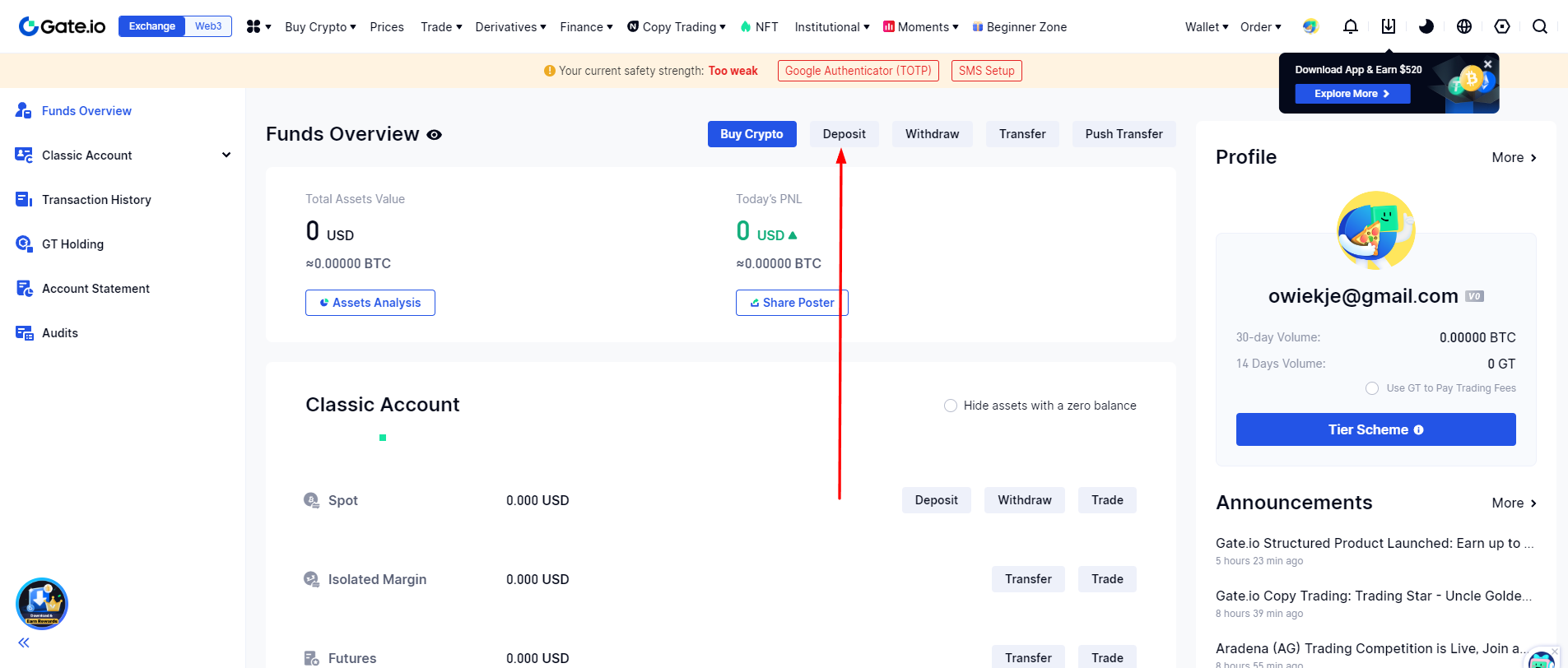The image size is (1568, 668).
Task: Click Trade in the Spot row
Action: tap(1107, 500)
